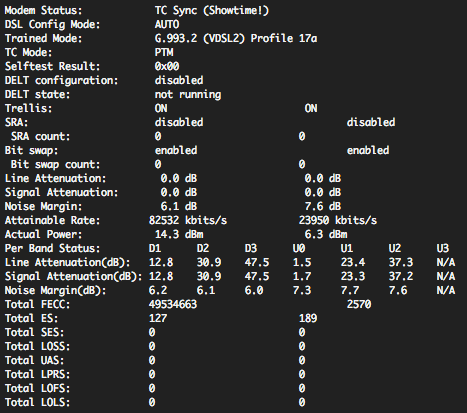This screenshot has height=413, width=467.
Task: Click the D1 band column header
Action: [155, 249]
